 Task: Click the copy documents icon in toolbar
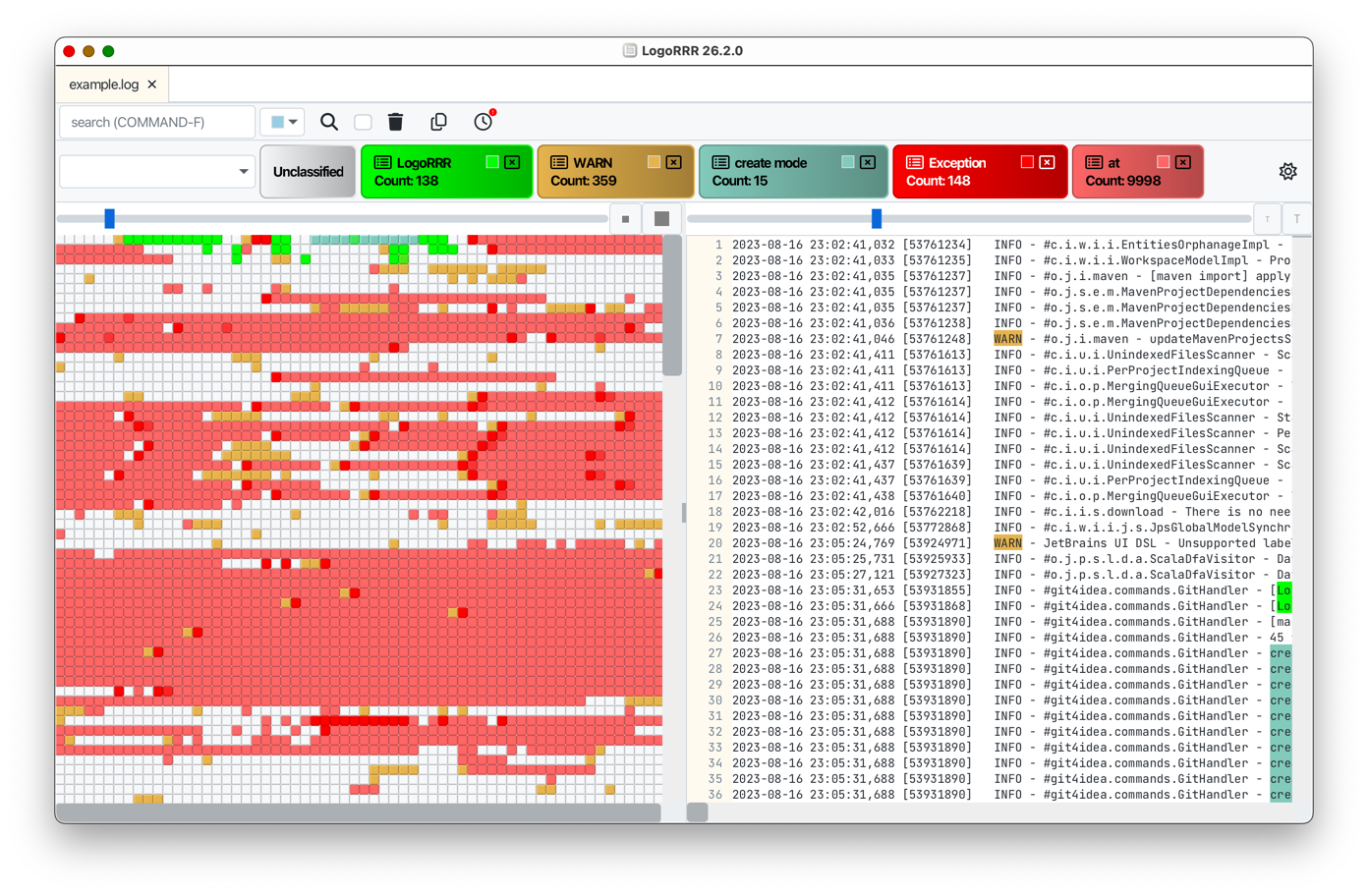click(x=439, y=122)
